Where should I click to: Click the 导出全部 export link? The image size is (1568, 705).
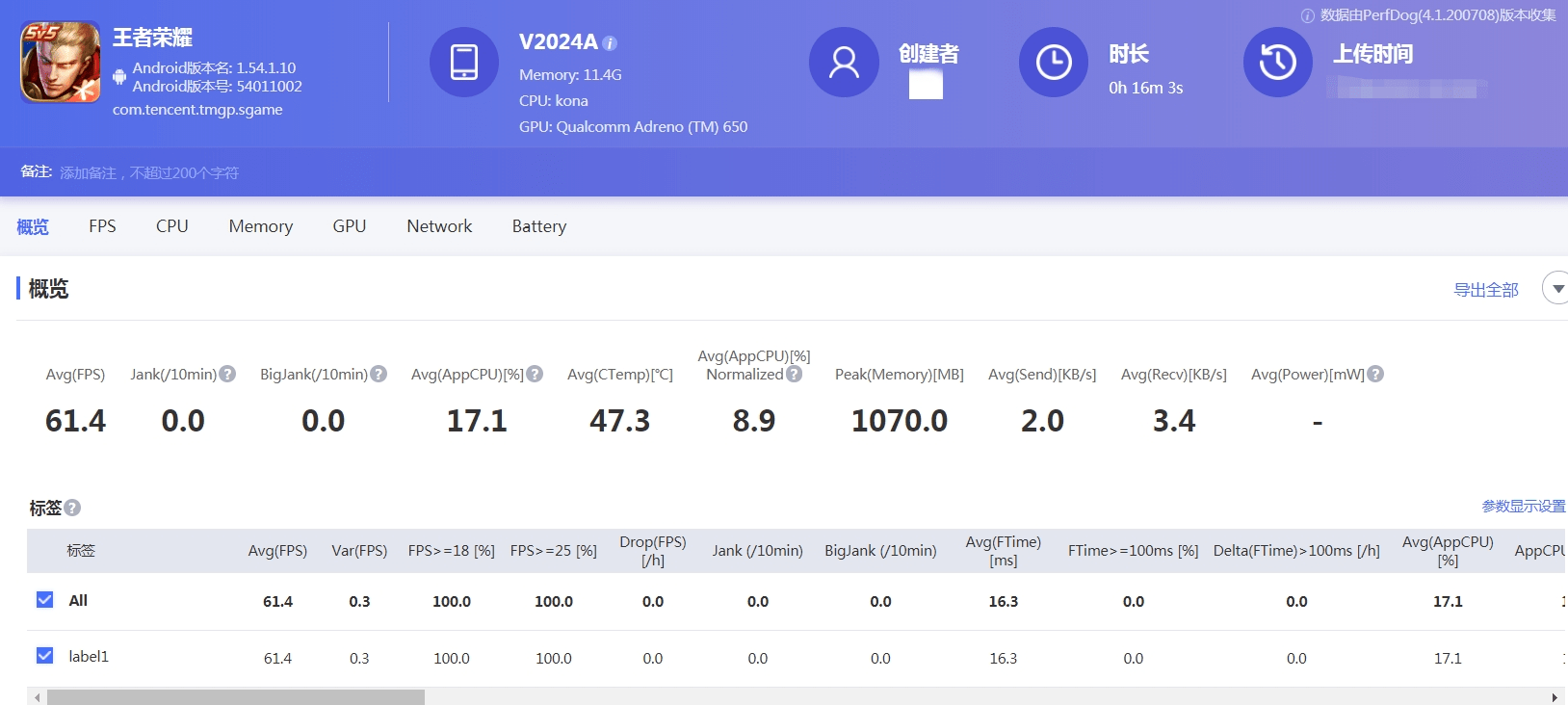pos(1486,290)
